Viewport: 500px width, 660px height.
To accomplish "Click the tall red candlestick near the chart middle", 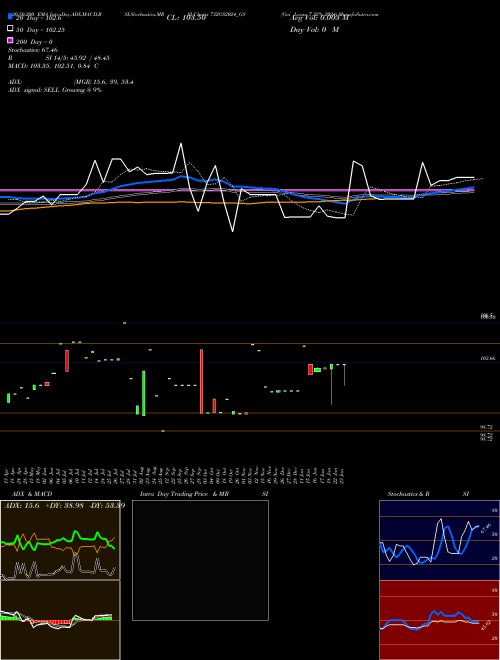I will 201,381.
